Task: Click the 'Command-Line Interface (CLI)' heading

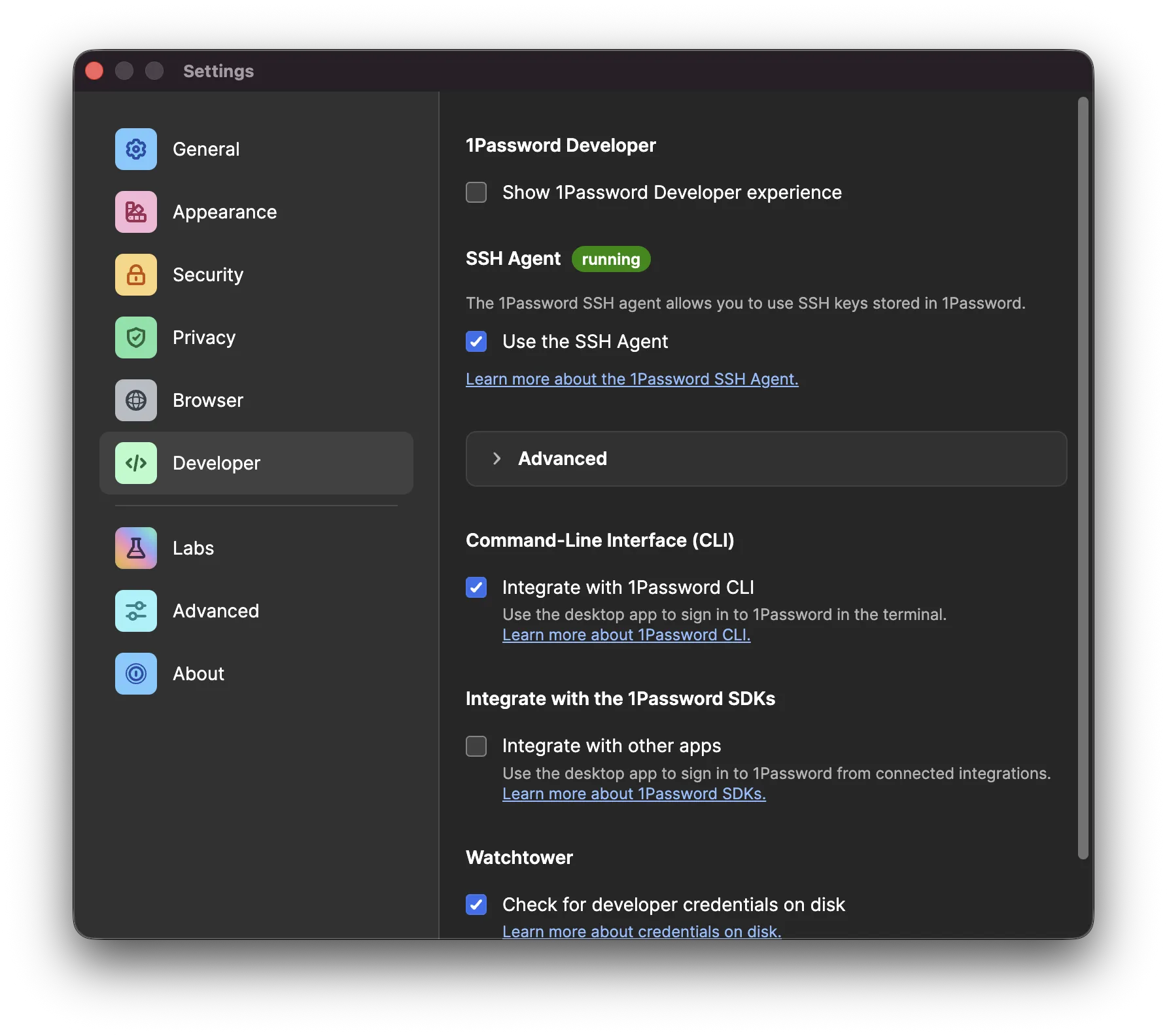Action: (x=600, y=540)
